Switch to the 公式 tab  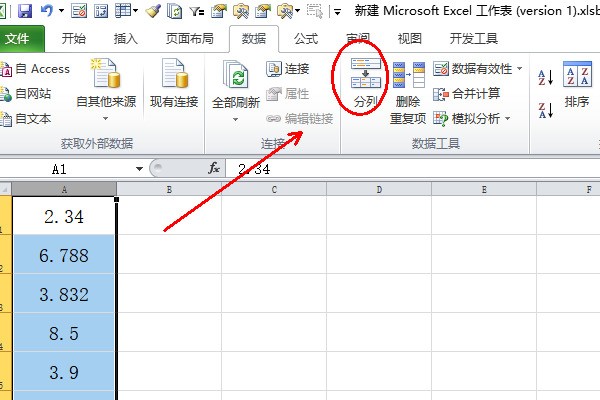click(x=306, y=39)
